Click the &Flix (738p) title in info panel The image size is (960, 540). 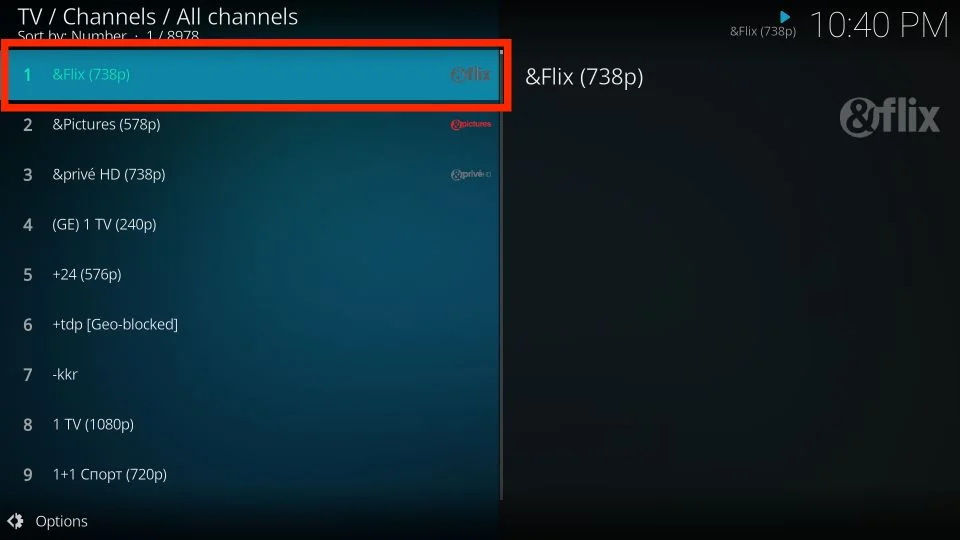point(584,77)
